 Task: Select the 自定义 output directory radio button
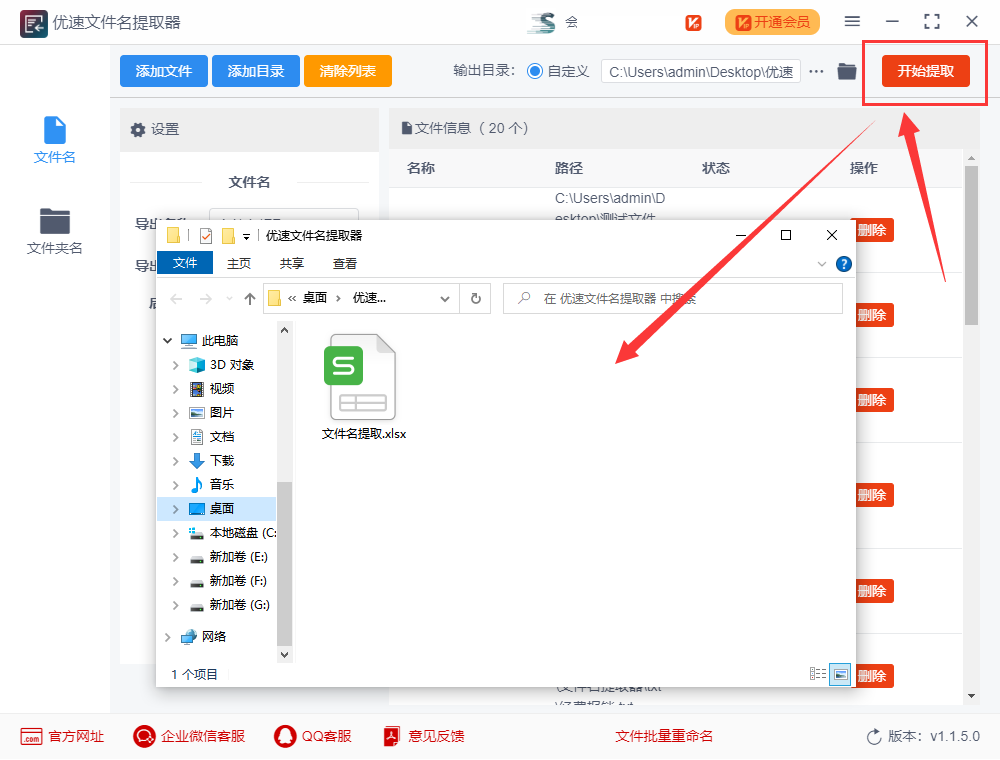click(x=535, y=71)
